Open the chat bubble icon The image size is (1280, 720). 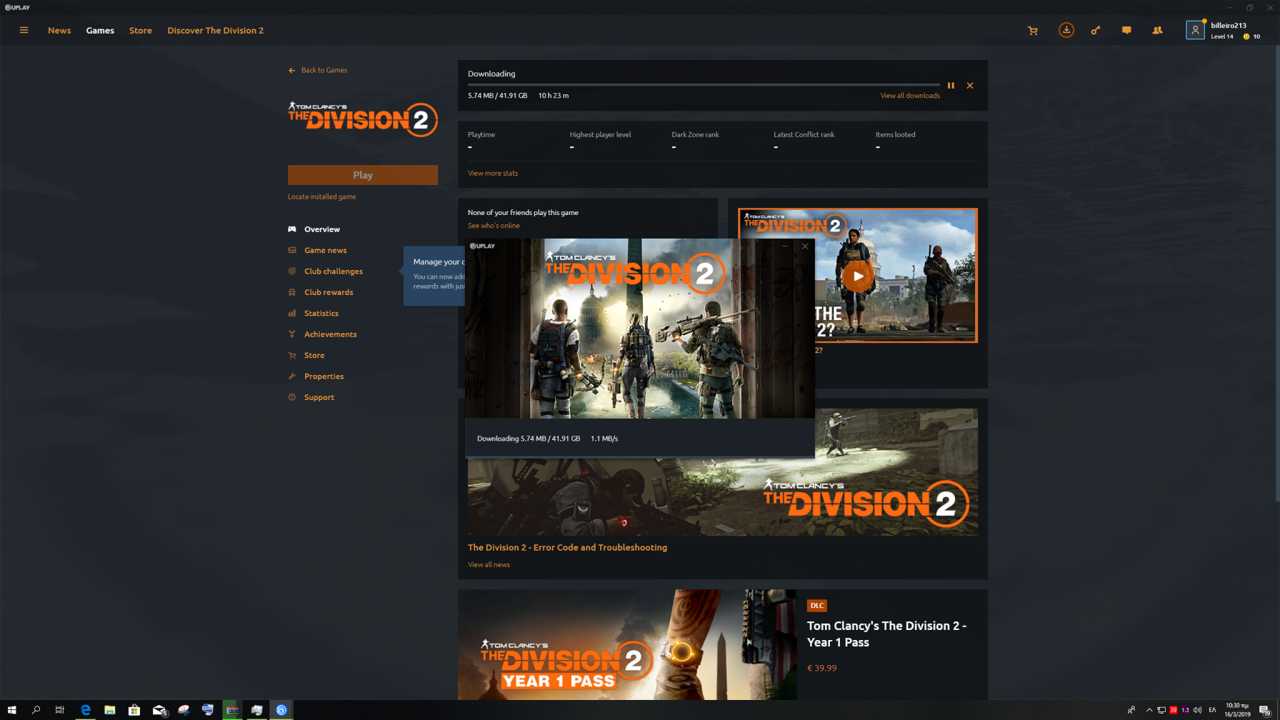[1127, 31]
